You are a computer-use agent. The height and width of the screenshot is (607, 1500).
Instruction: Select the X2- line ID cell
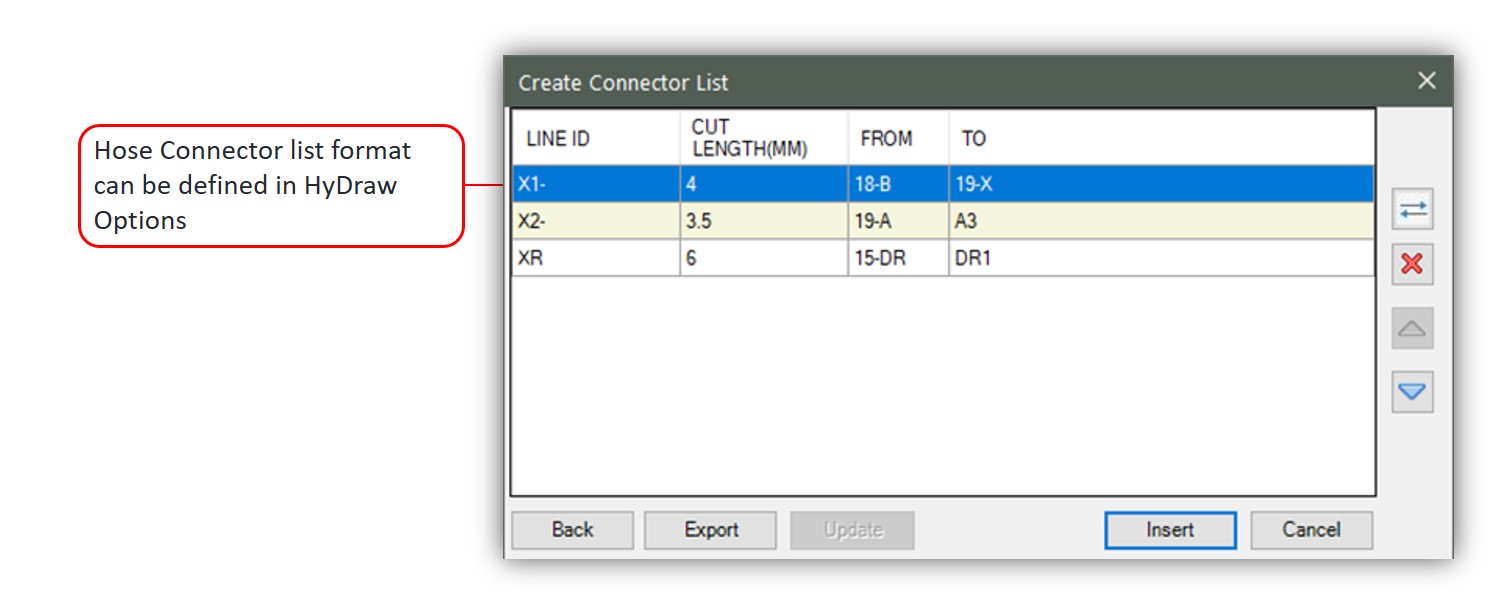596,221
